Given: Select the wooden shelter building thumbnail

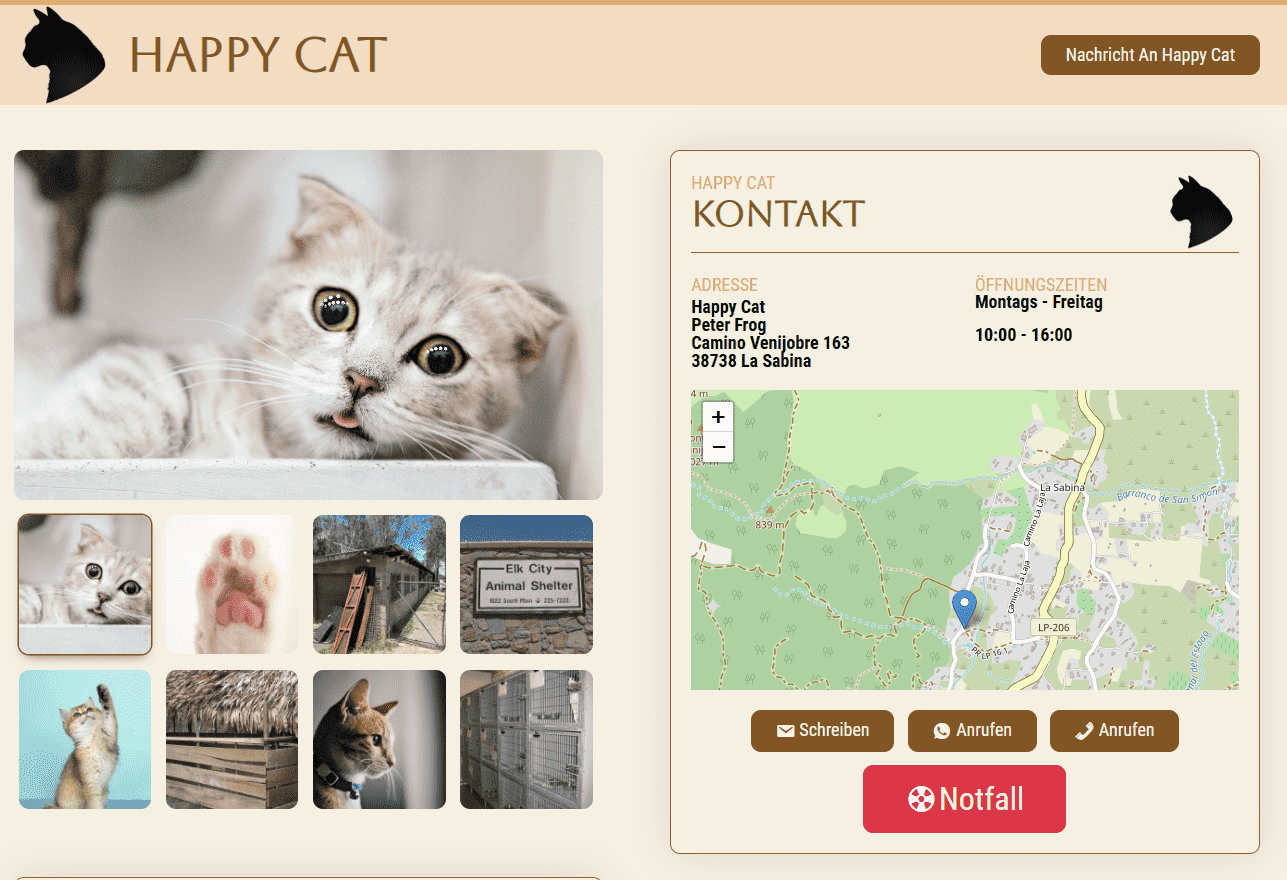Looking at the screenshot, I should click(379, 584).
